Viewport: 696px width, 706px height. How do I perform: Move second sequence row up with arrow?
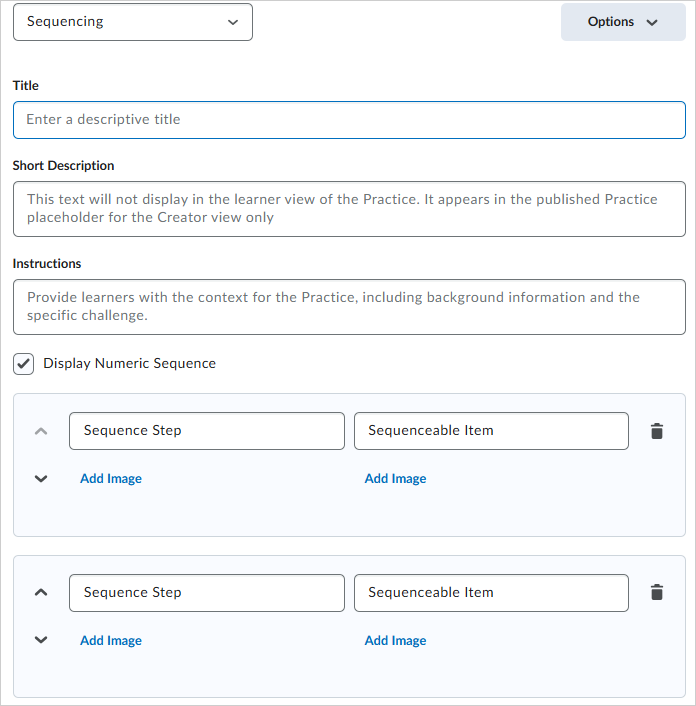(x=41, y=592)
